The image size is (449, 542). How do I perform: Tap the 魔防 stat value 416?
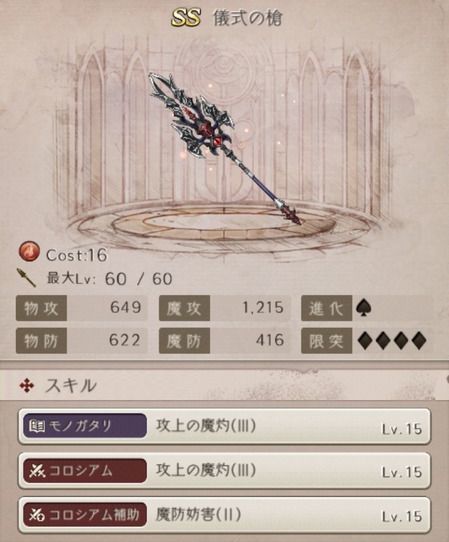tap(270, 340)
